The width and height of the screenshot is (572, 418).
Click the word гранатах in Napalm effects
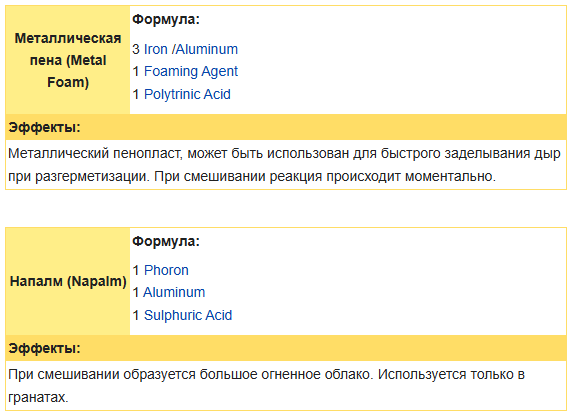38,398
